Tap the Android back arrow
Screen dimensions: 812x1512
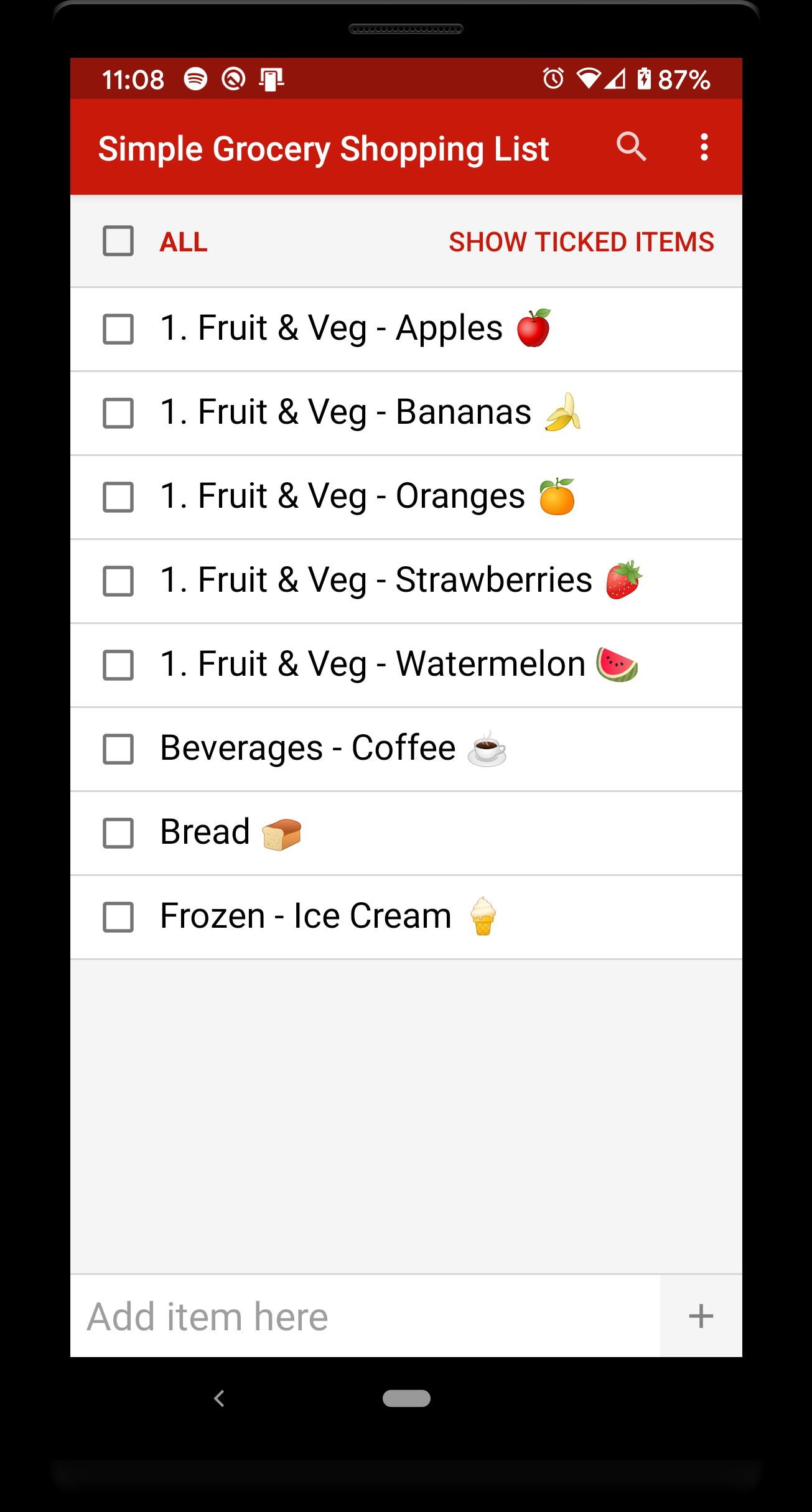[x=219, y=1399]
